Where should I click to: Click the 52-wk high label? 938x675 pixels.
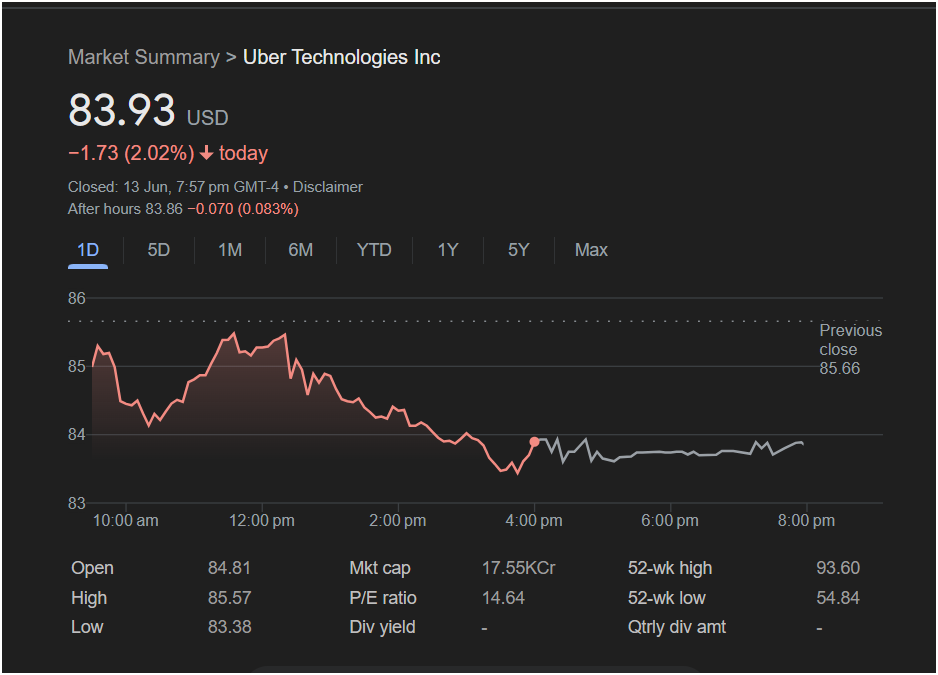(x=670, y=568)
